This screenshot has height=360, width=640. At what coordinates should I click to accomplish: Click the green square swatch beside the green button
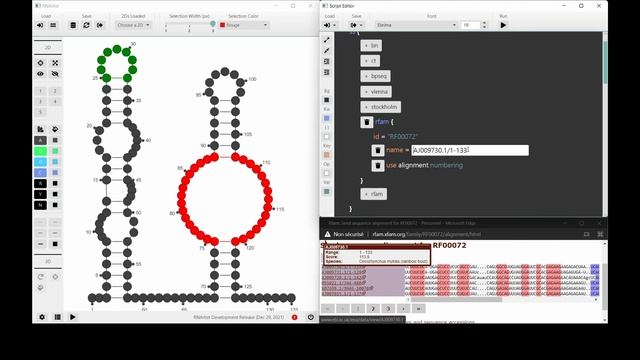[55, 151]
